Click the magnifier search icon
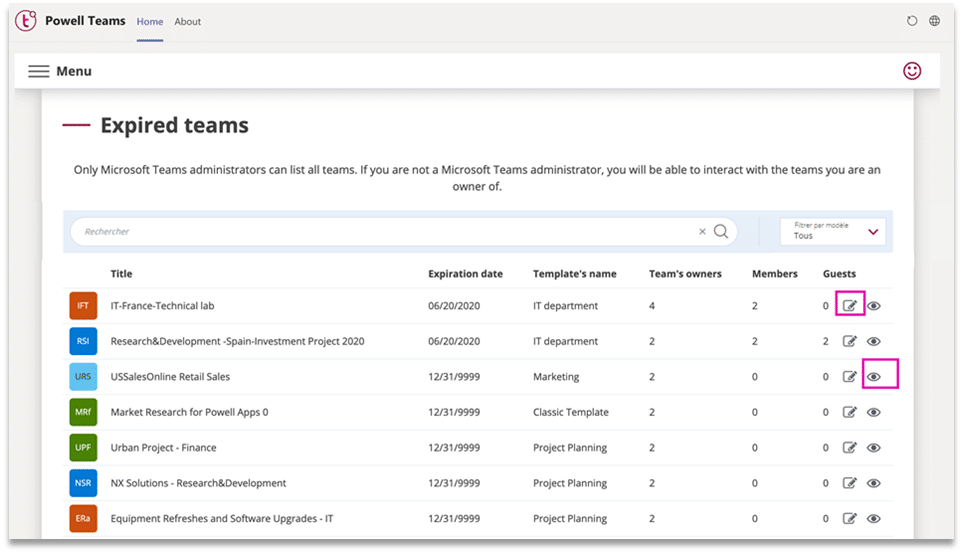Screen dimensions: 963x554 [x=720, y=232]
